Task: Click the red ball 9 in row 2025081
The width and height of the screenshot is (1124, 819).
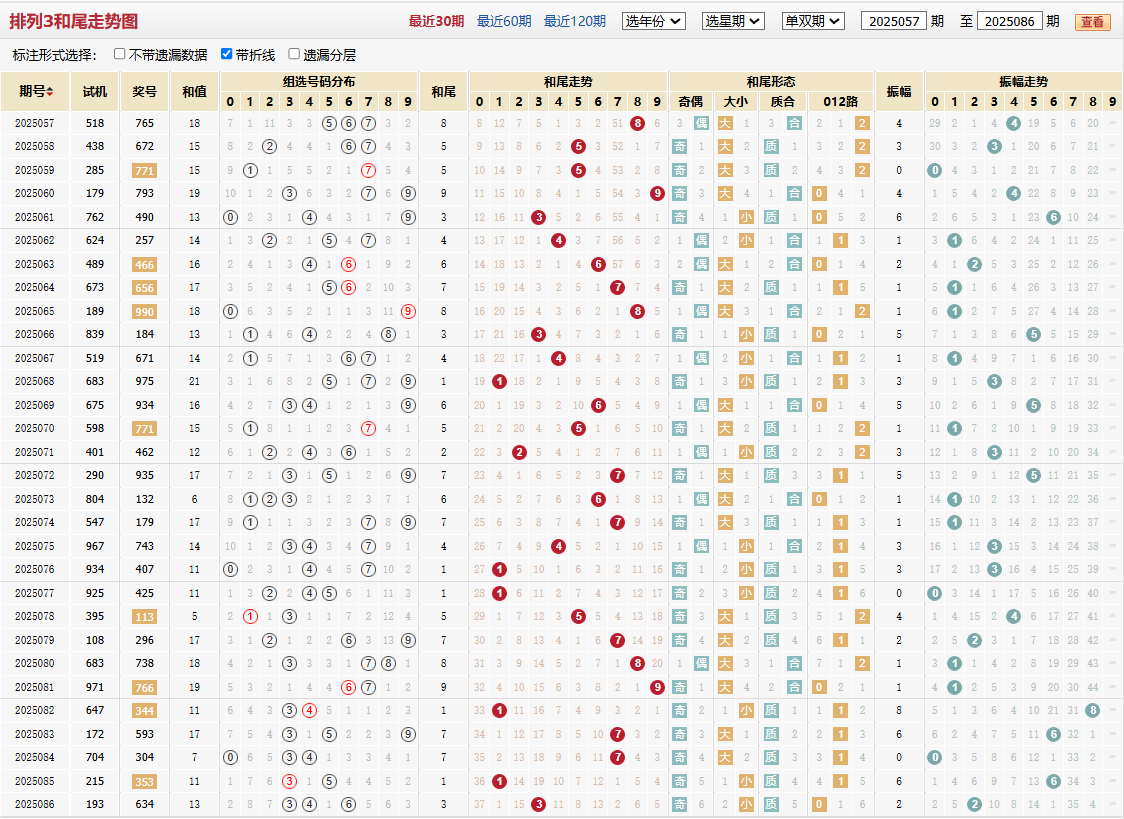Action: pyautogui.click(x=657, y=687)
